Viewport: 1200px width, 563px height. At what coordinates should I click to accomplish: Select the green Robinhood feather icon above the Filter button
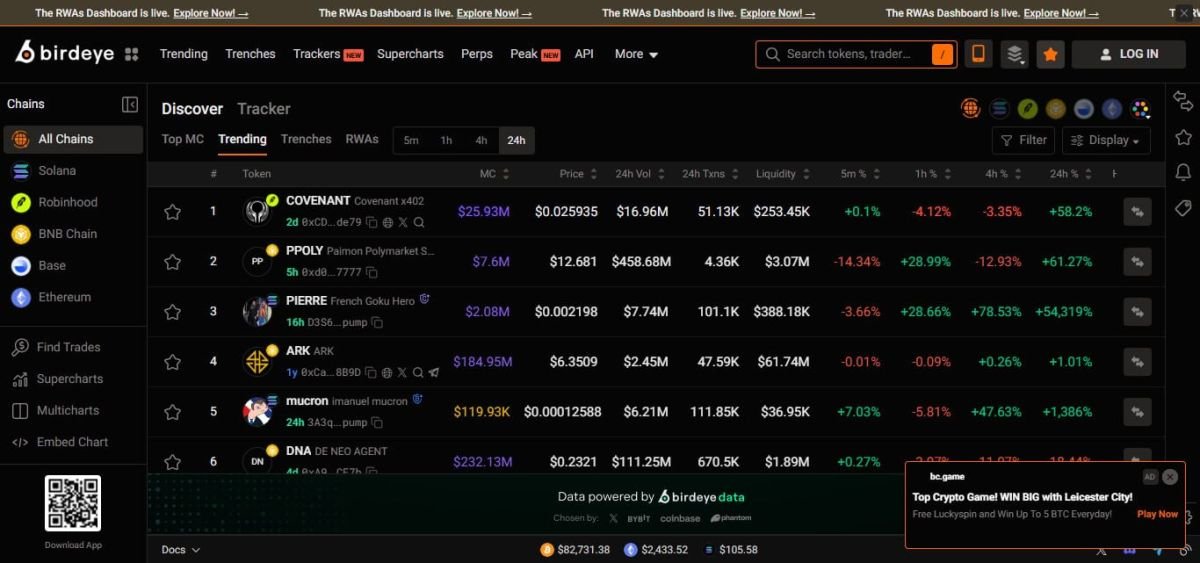tap(1027, 109)
